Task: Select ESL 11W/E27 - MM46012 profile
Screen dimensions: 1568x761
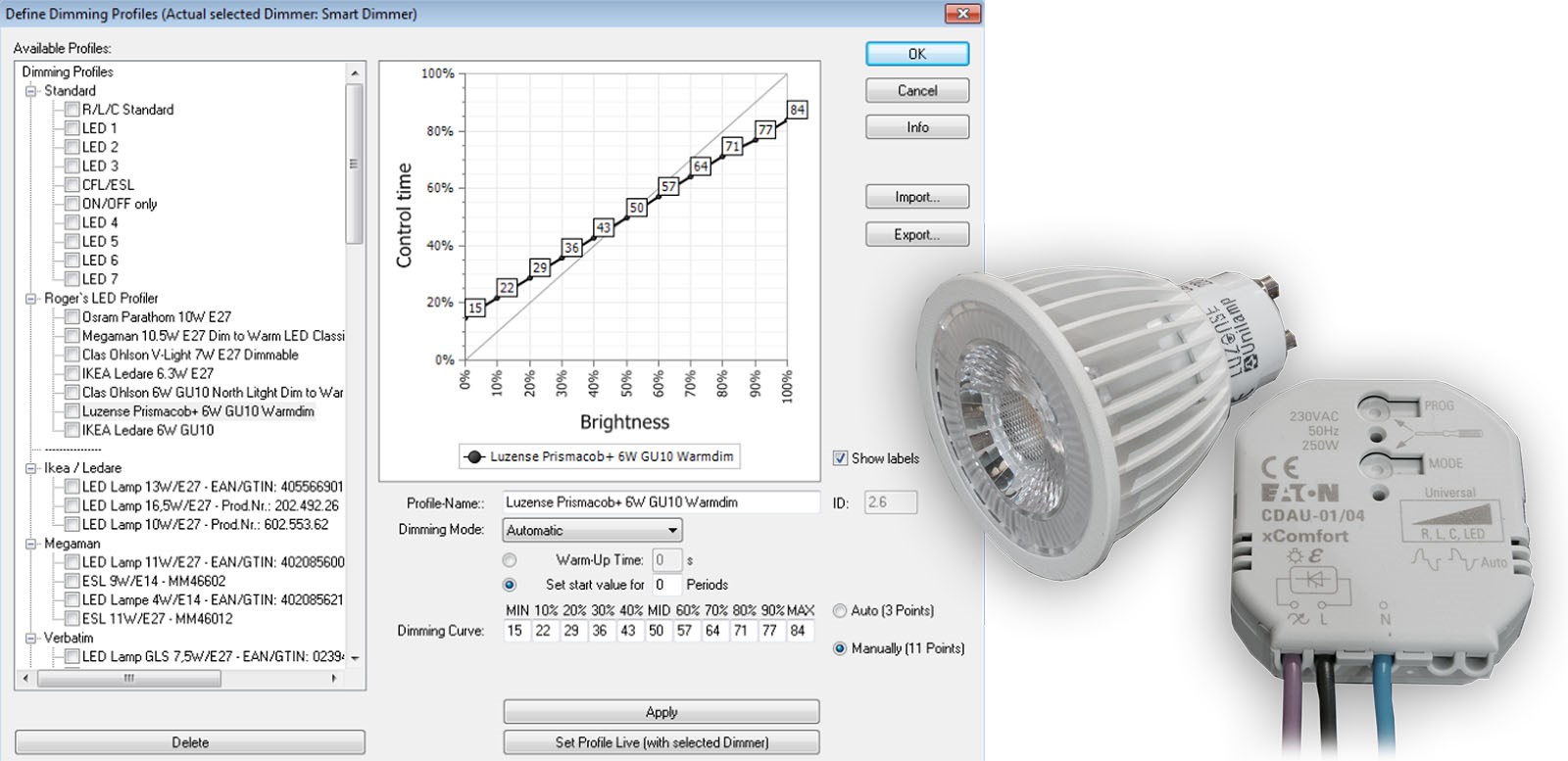Action: pos(157,619)
